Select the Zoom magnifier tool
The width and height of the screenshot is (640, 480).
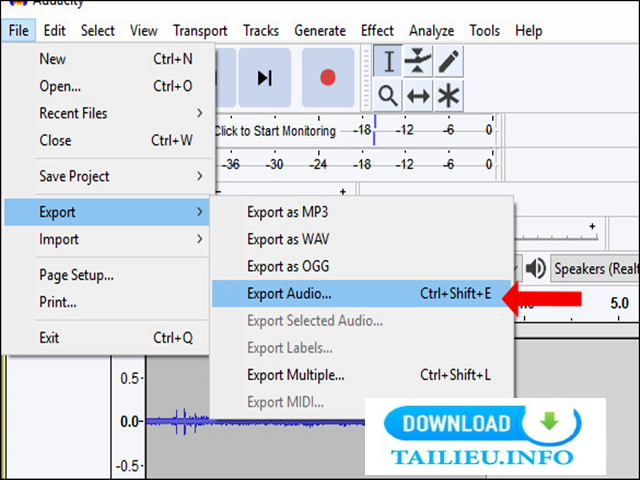coord(388,96)
